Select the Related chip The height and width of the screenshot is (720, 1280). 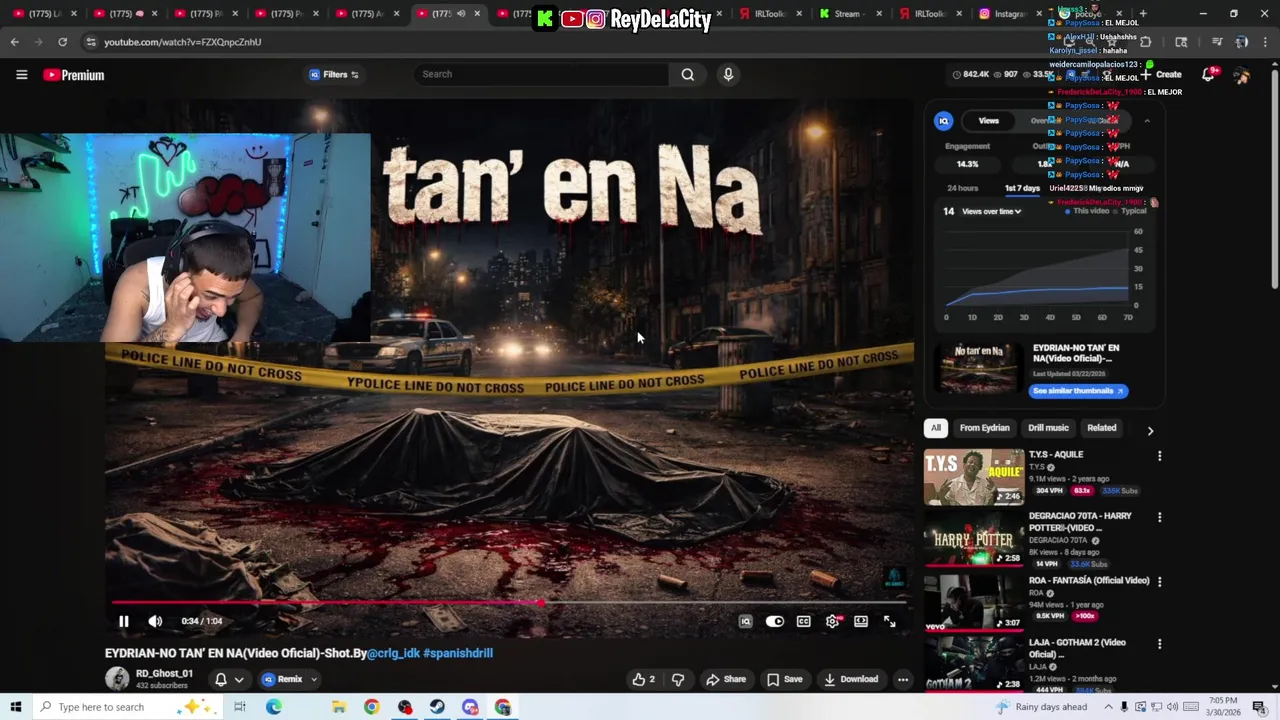click(1101, 428)
